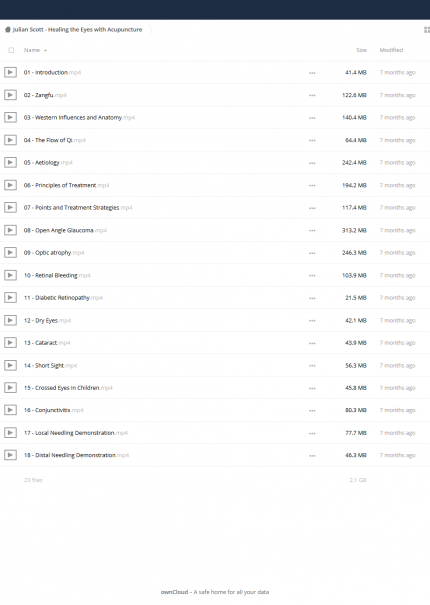The image size is (430, 605).
Task: Switch to grid view icon
Action: coord(427,30)
